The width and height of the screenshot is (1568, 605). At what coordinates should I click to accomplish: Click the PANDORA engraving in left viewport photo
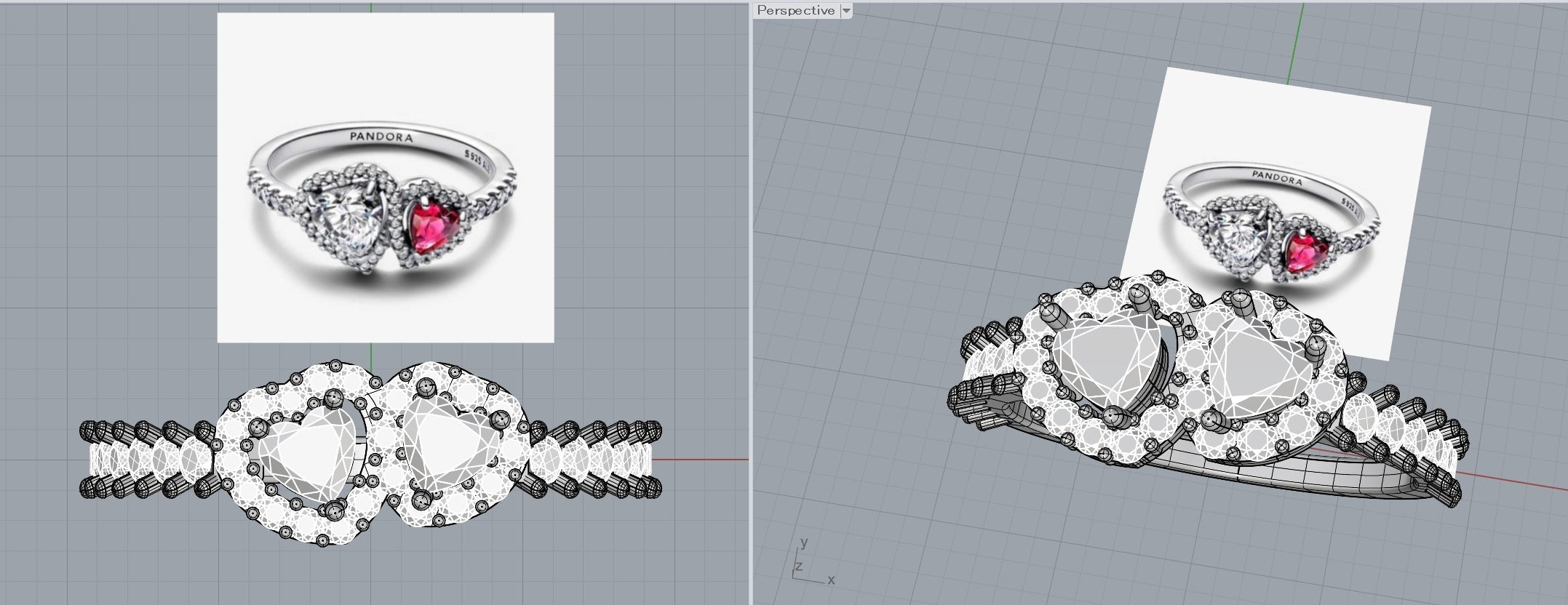point(381,137)
